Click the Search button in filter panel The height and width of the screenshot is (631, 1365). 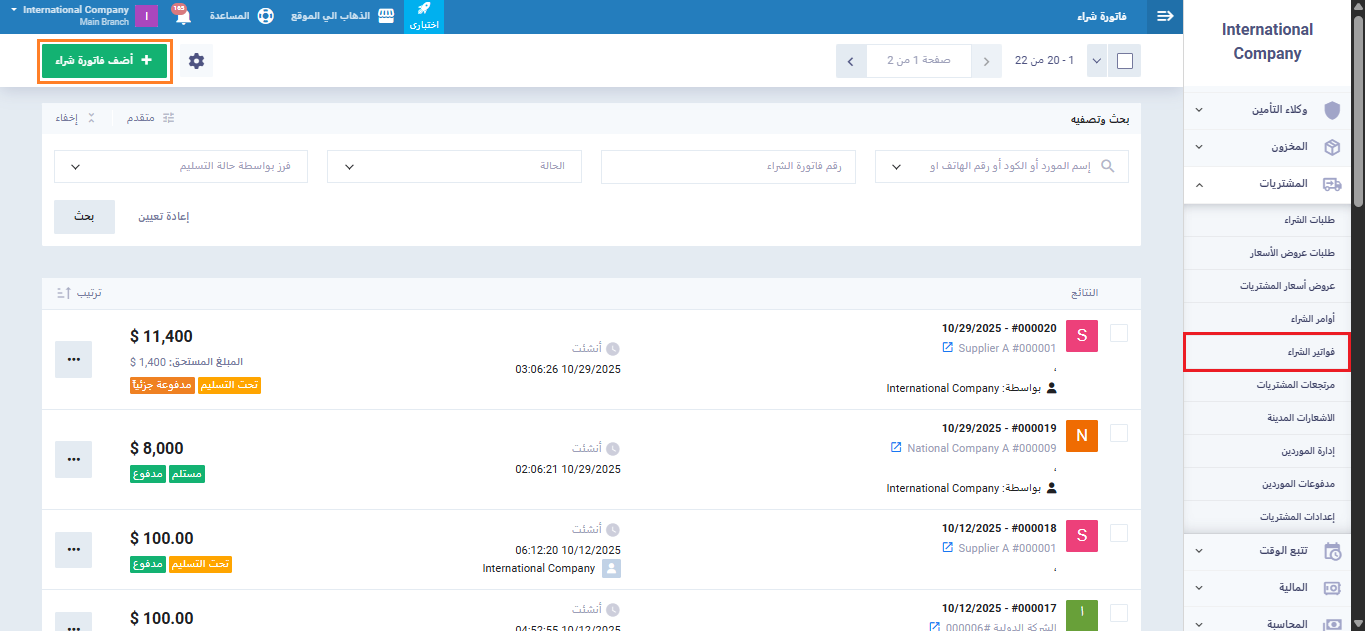click(84, 216)
